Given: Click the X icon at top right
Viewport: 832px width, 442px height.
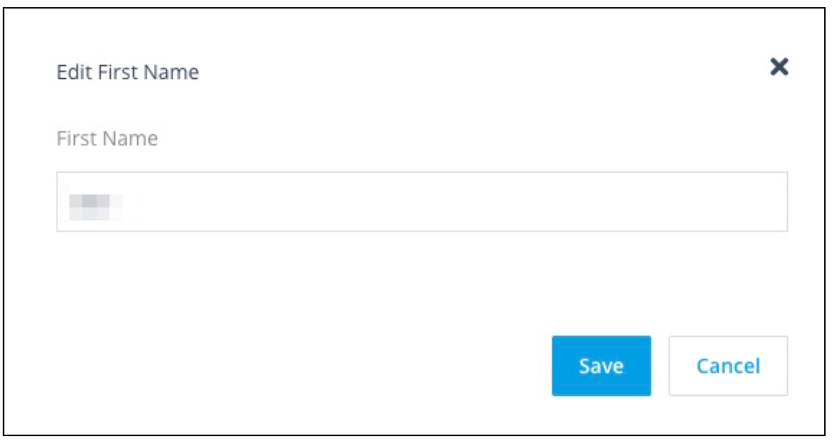Looking at the screenshot, I should pos(779,67).
